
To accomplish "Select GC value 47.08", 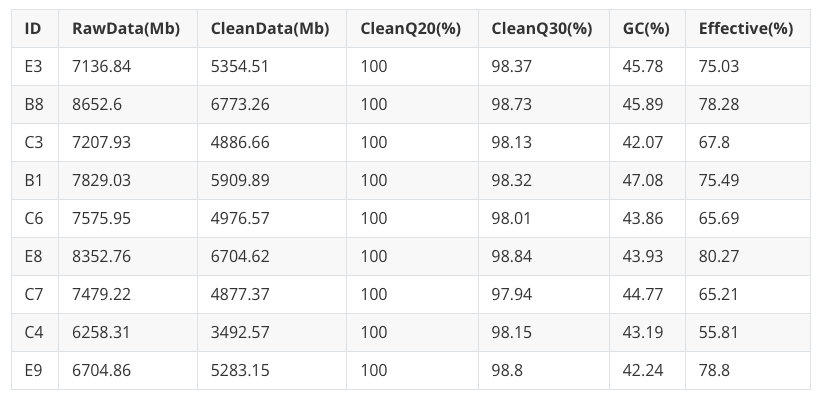I will (642, 180).
